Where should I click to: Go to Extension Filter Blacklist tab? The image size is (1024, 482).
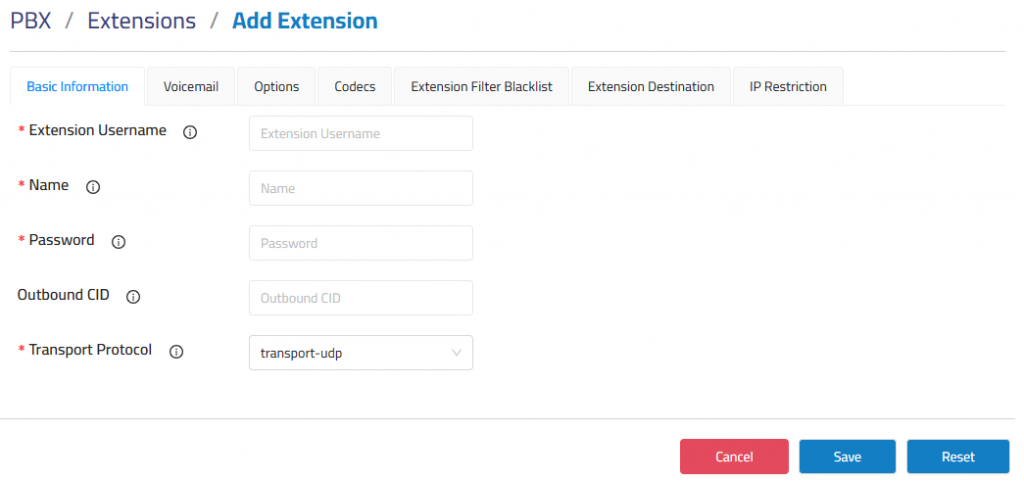(x=481, y=86)
